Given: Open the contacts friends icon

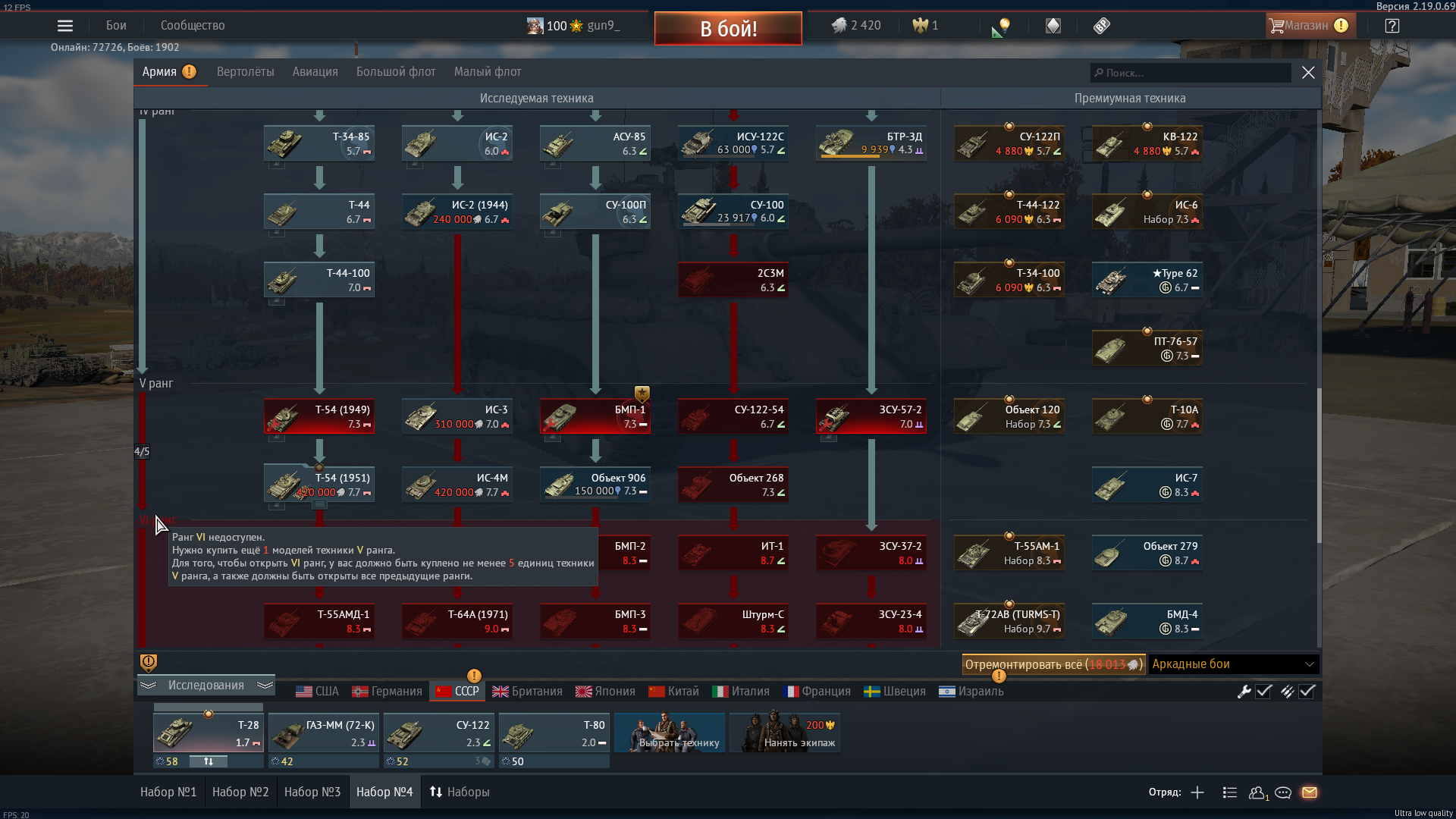Looking at the screenshot, I should click(1258, 792).
